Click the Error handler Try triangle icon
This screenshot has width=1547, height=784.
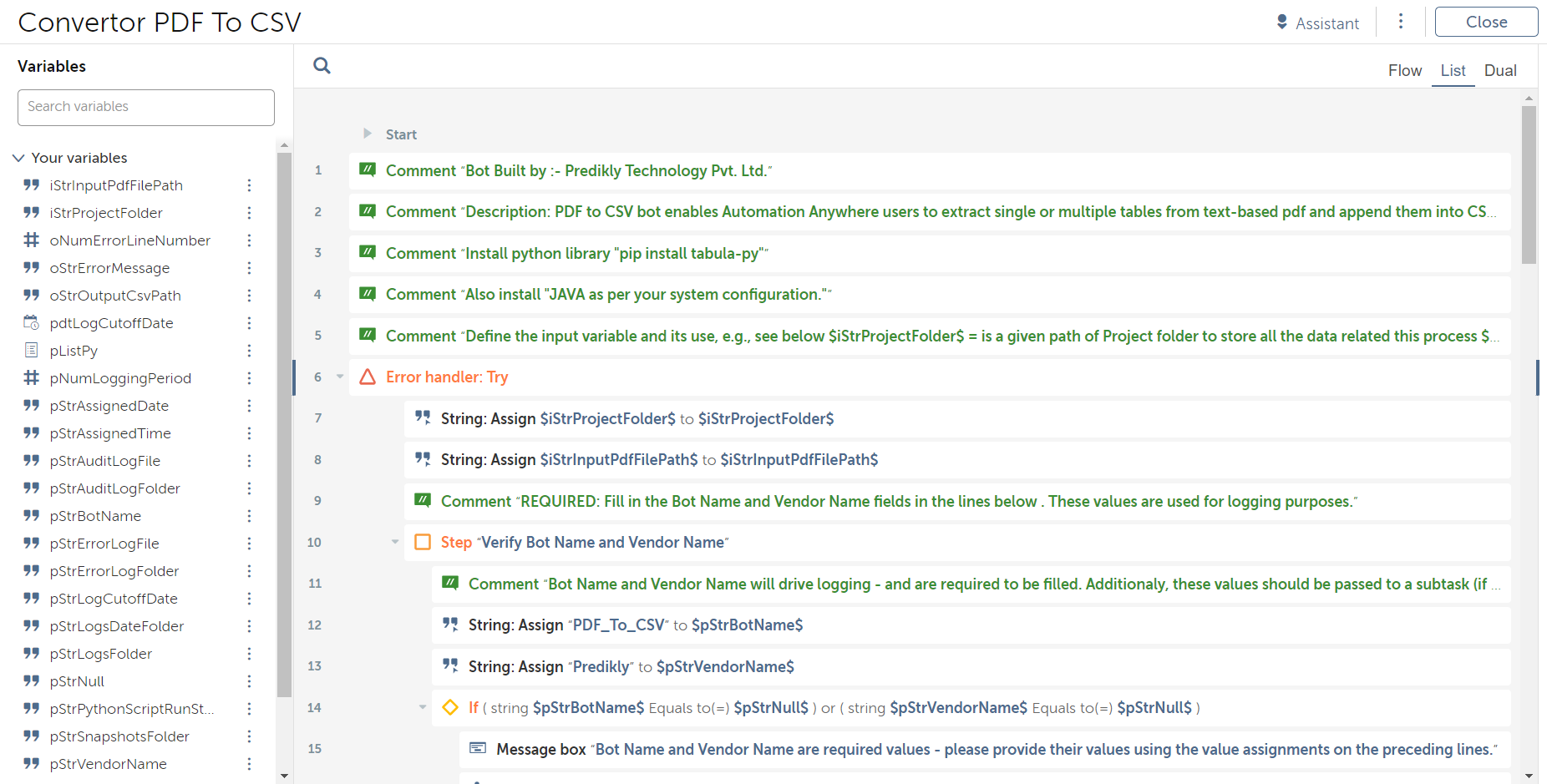[x=368, y=377]
